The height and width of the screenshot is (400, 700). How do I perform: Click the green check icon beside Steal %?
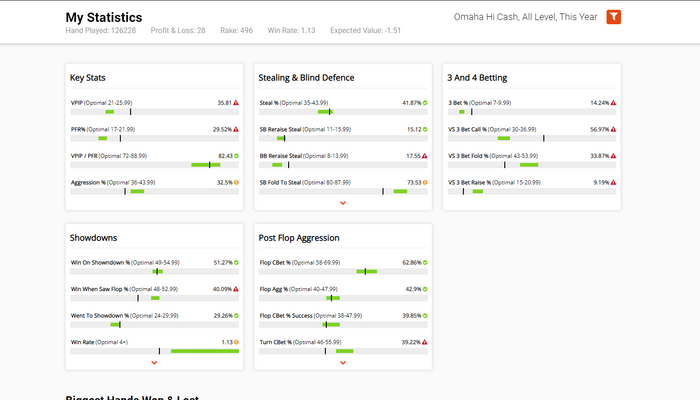425,103
